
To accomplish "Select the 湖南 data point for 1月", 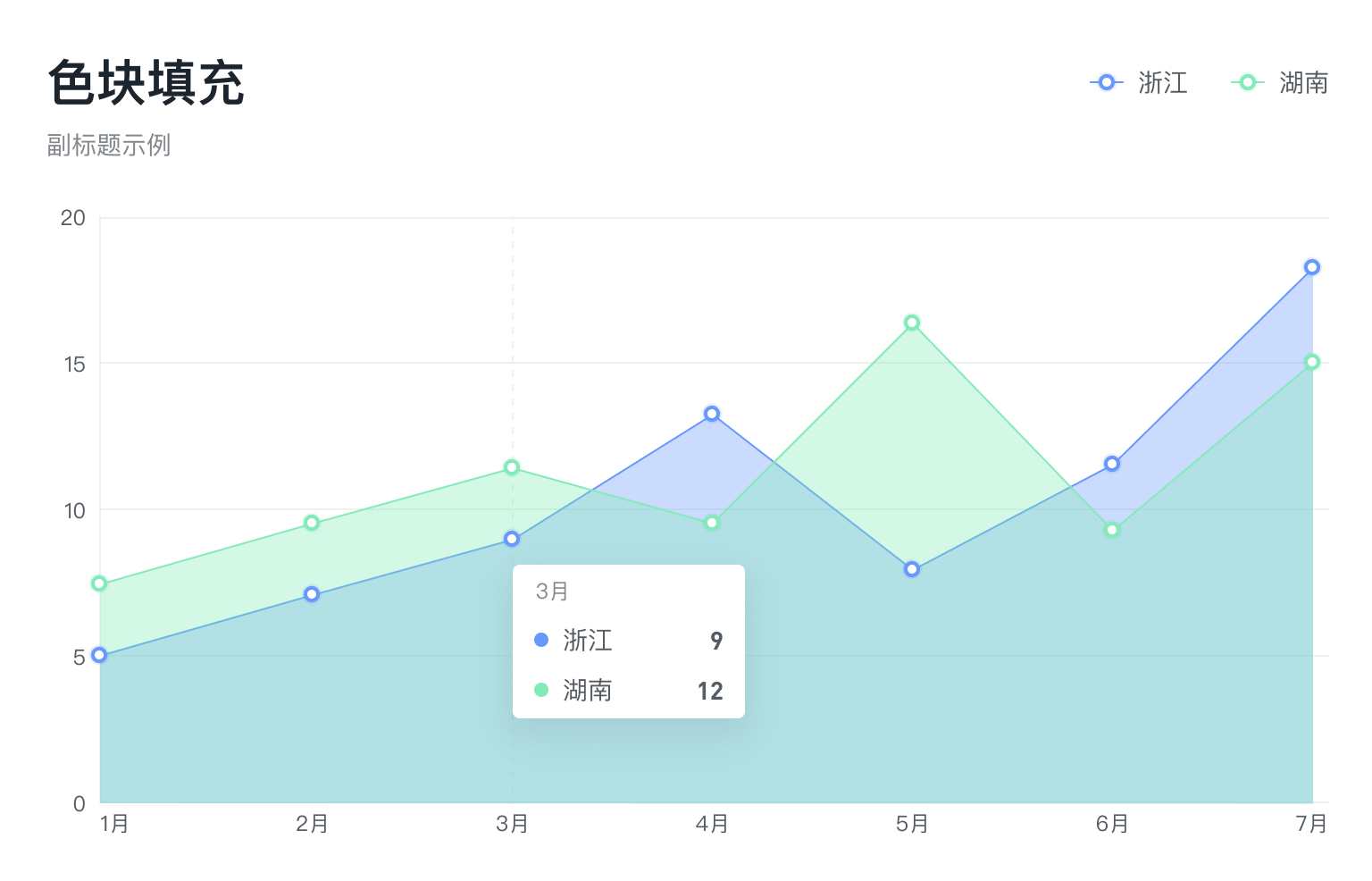I will [100, 583].
